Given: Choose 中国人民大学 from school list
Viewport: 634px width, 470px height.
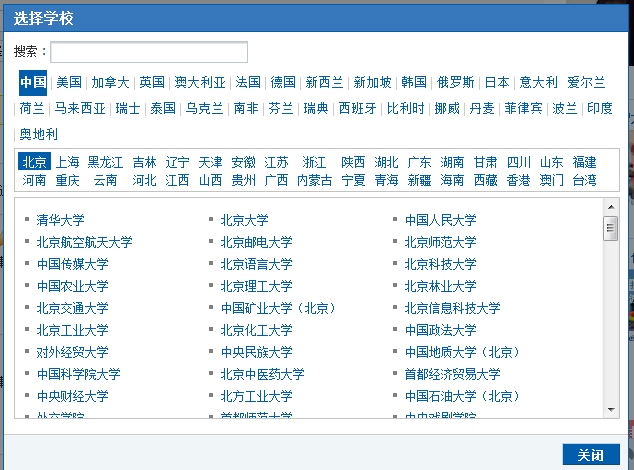Looking at the screenshot, I should (441, 220).
